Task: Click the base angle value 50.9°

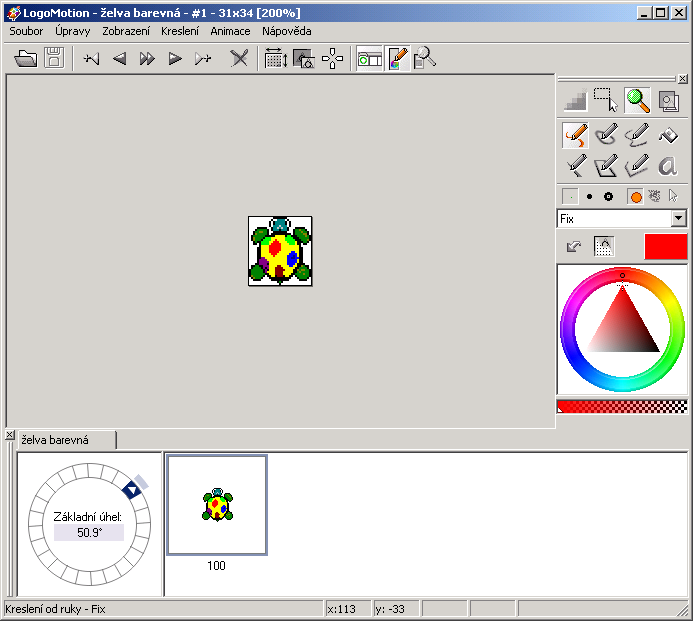Action: click(89, 533)
